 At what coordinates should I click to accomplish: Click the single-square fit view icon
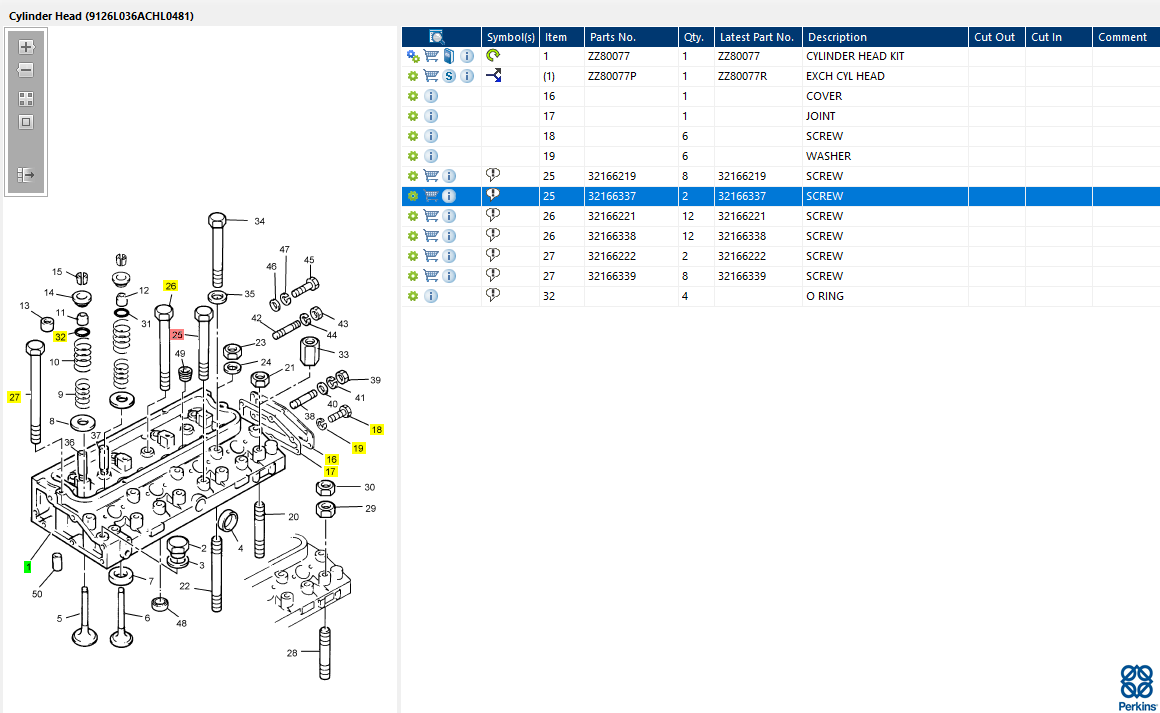tap(26, 122)
